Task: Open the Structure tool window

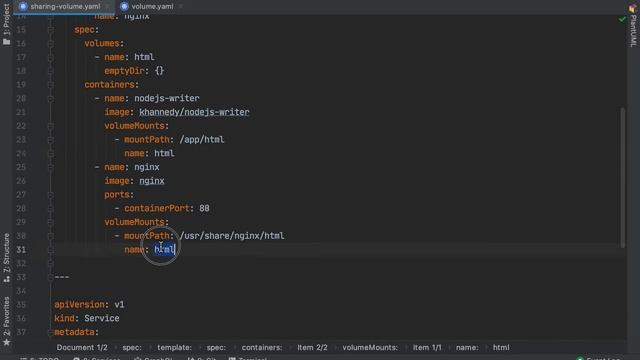Action: [x=7, y=257]
